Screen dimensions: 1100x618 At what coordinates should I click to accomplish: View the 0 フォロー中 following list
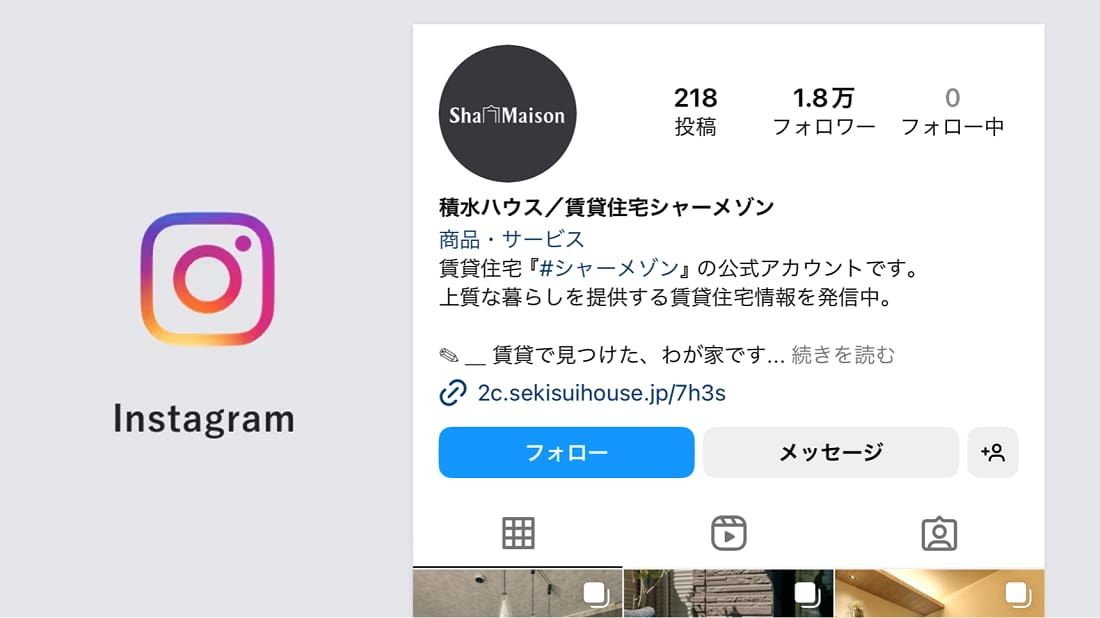952,111
